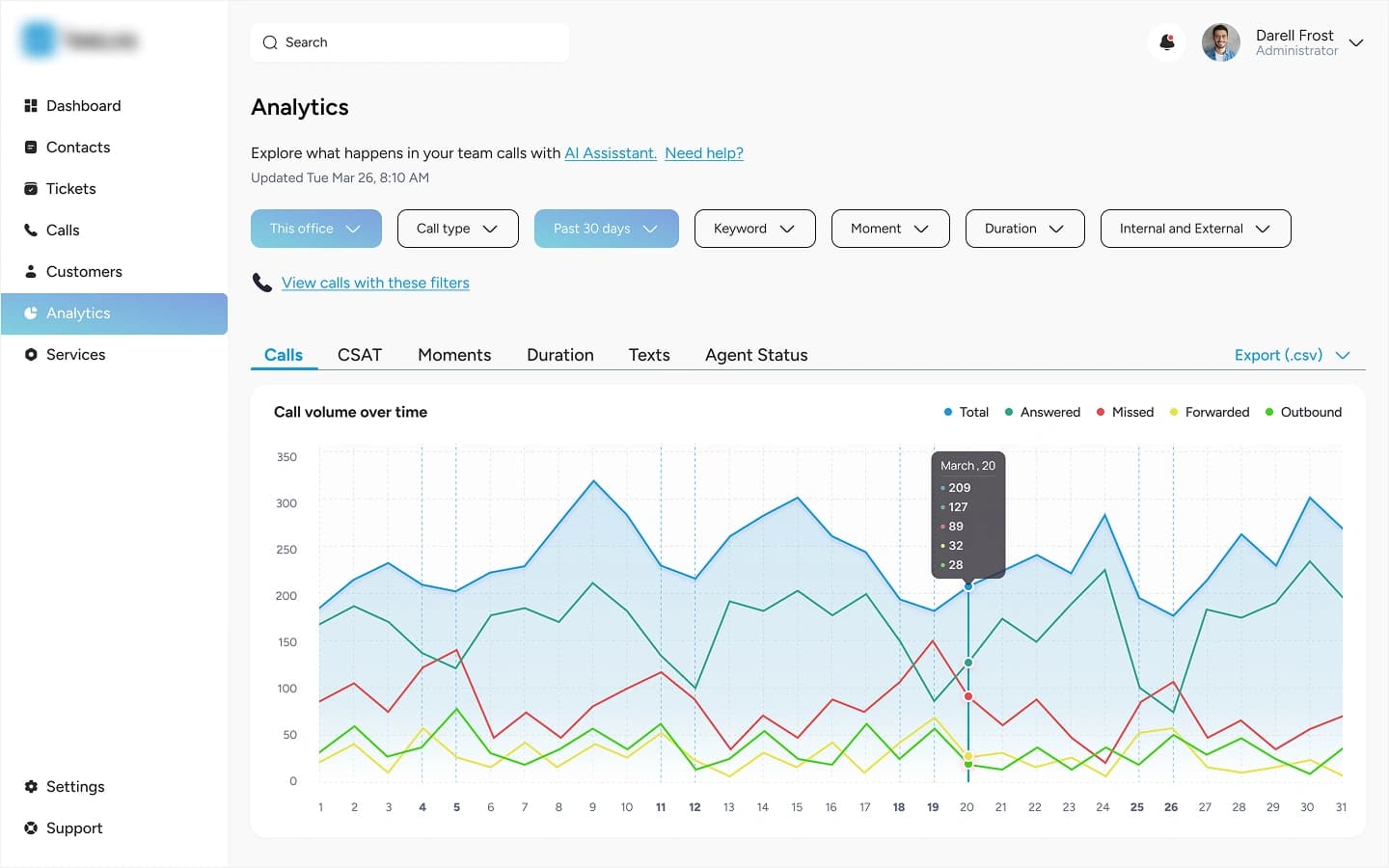
Task: Click the Settings gear icon
Action: click(31, 787)
